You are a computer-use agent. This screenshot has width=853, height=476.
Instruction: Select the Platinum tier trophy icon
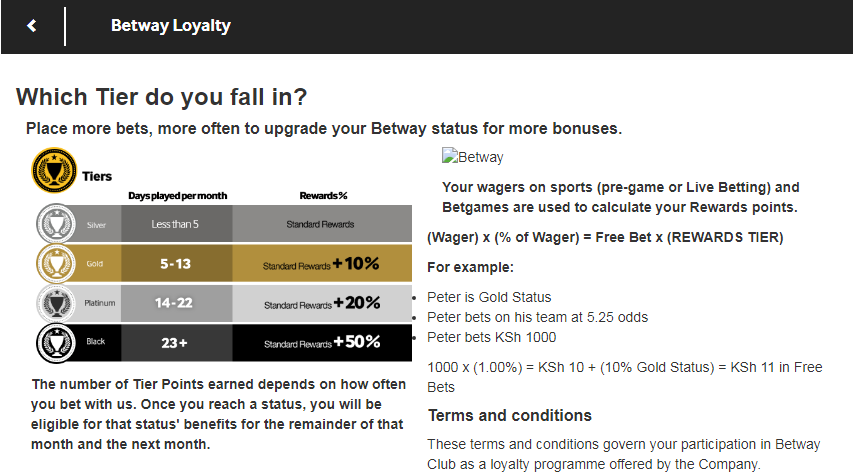point(56,303)
